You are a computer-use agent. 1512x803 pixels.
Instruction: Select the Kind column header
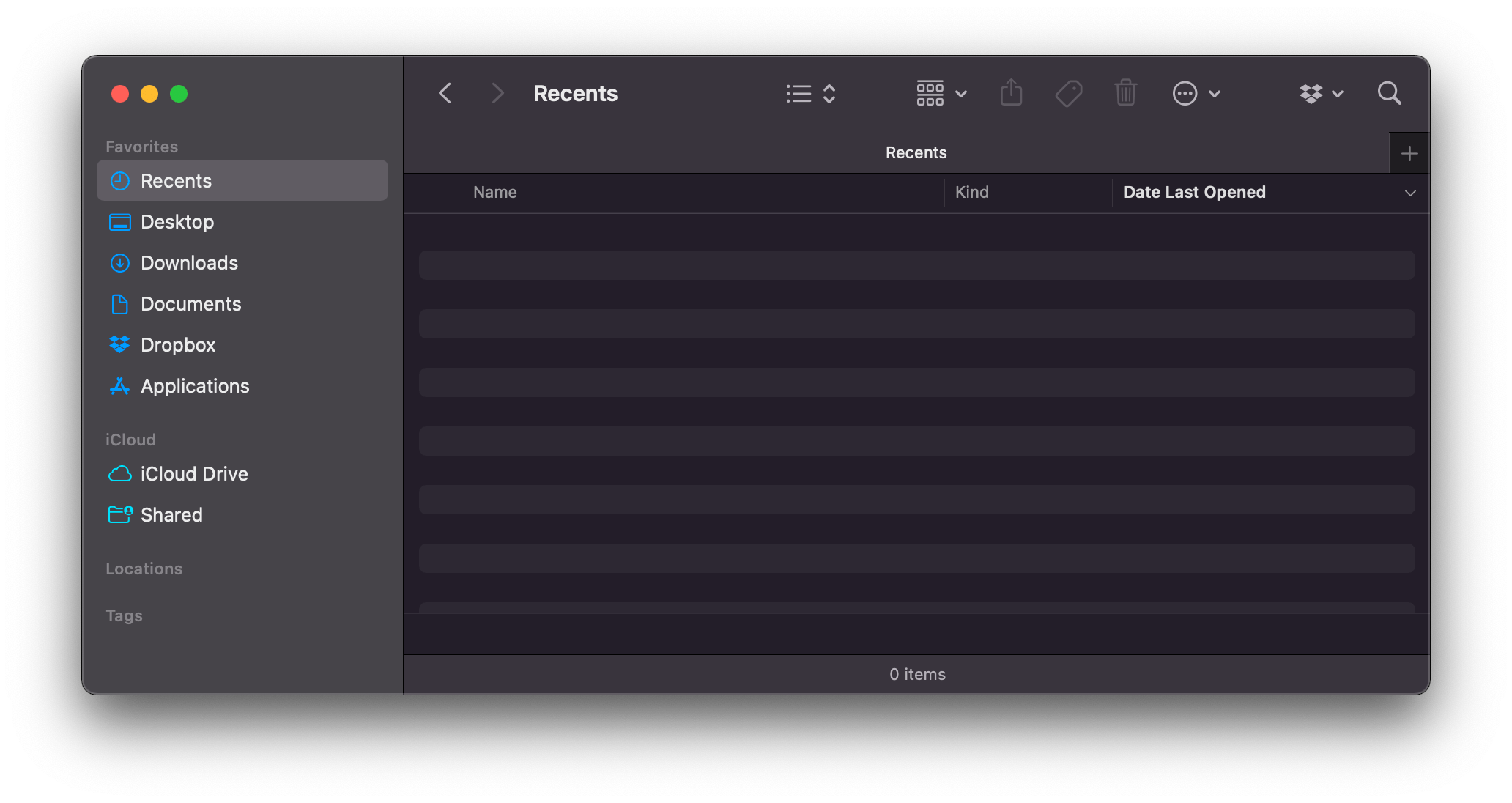point(972,192)
